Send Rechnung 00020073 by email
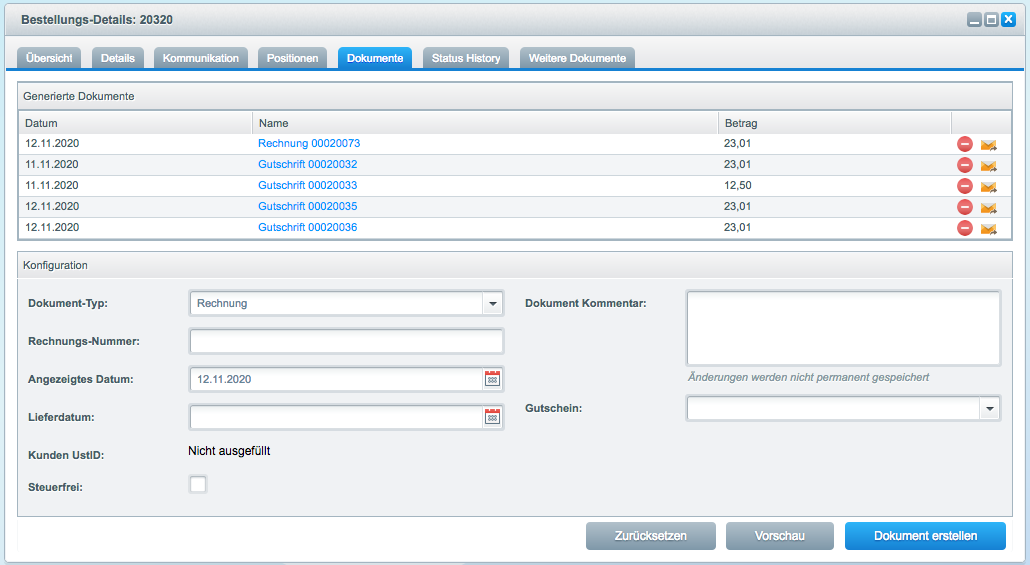 988,145
